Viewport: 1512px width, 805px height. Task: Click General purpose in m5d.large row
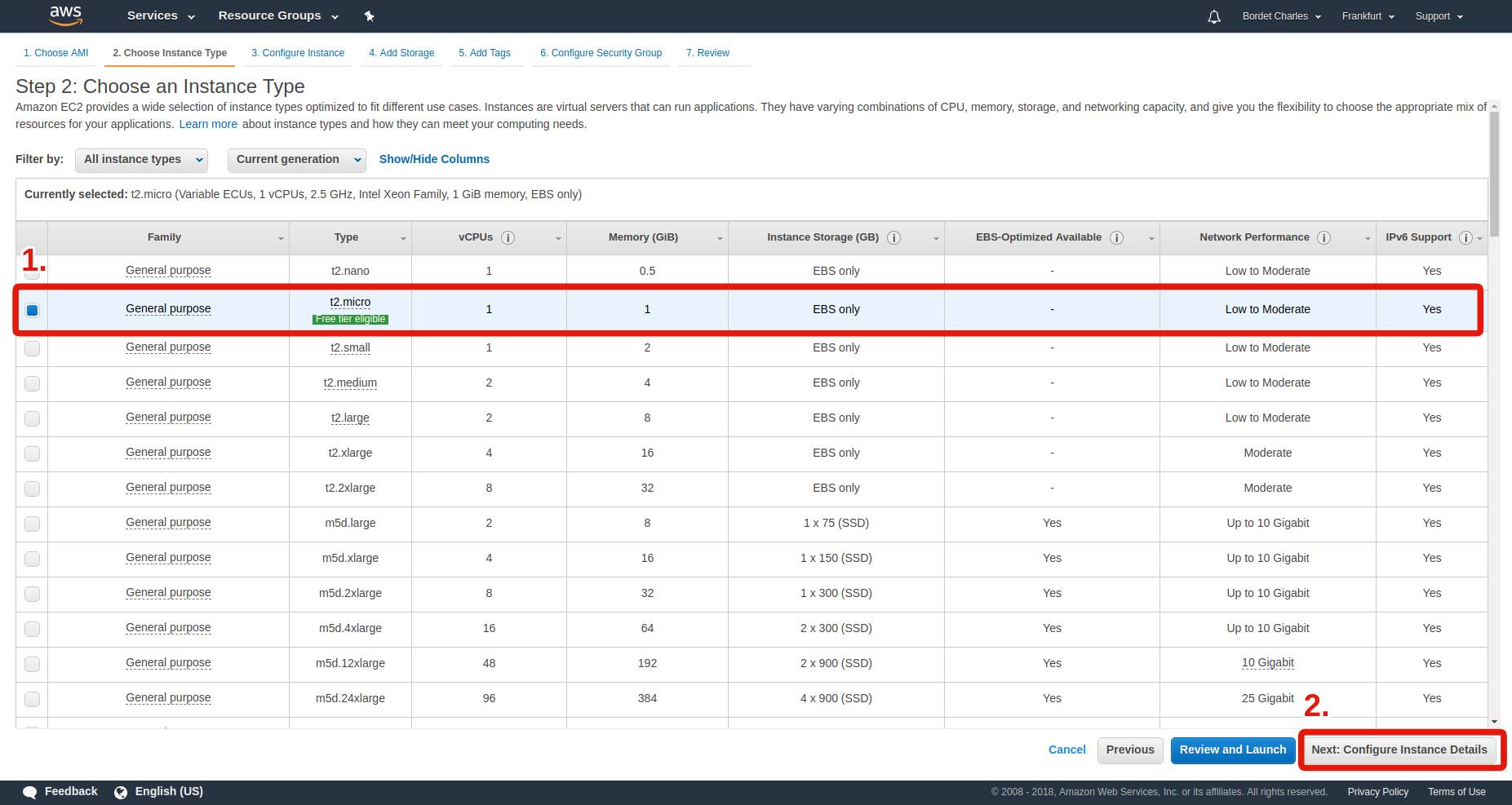click(168, 523)
